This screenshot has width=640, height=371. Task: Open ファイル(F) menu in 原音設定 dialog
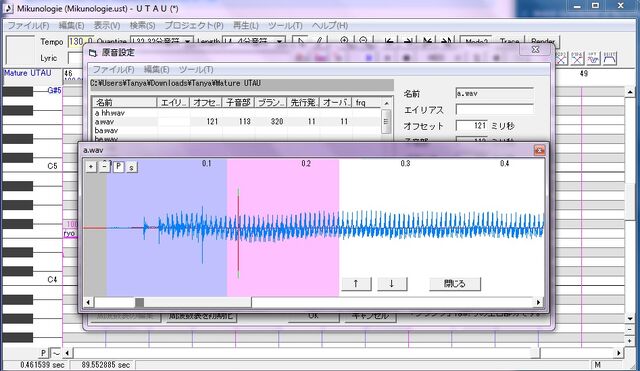click(113, 69)
